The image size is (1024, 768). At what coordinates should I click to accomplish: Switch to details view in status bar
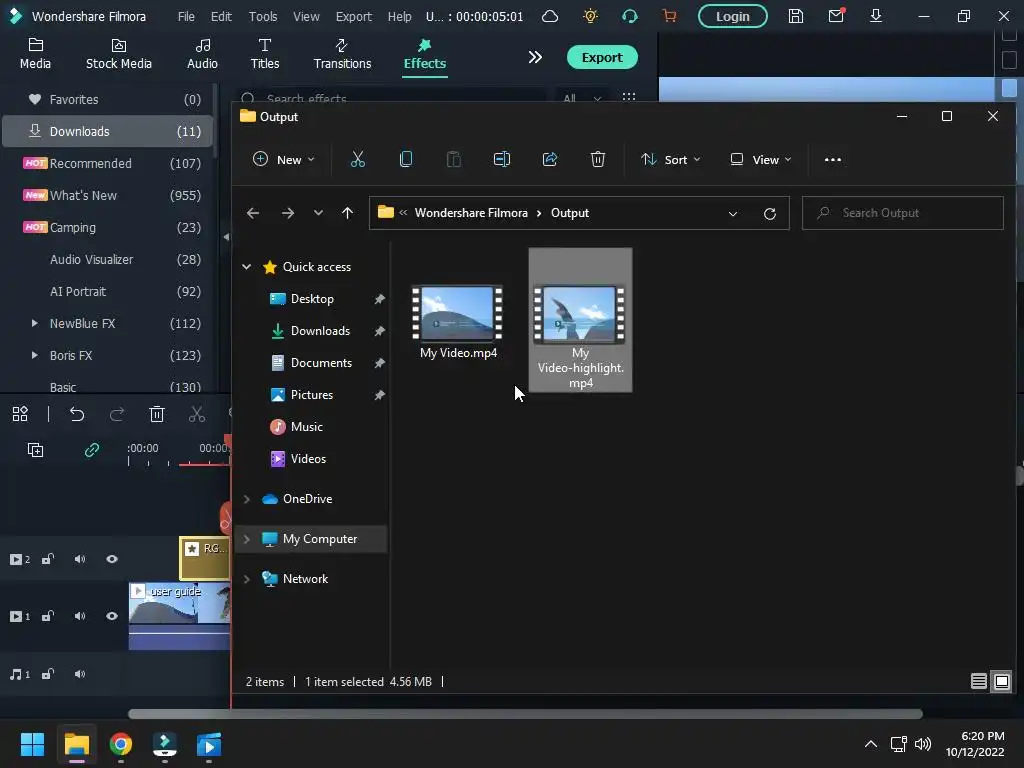tap(978, 681)
